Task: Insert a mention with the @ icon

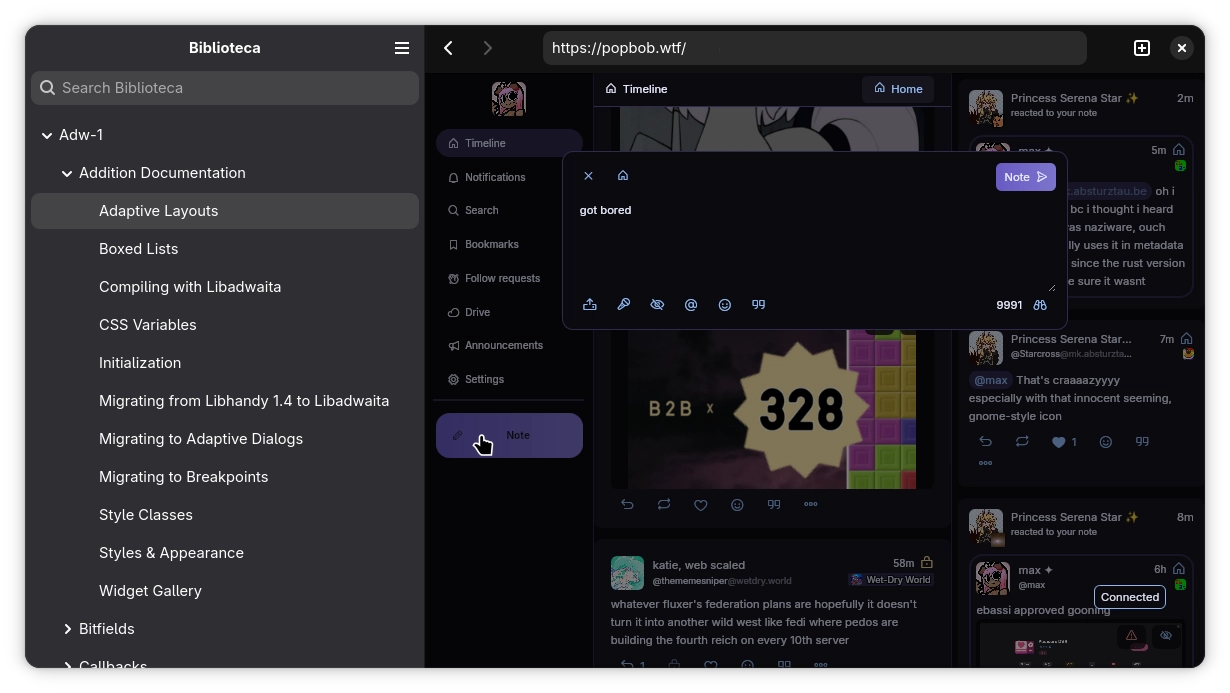Action: click(x=691, y=305)
